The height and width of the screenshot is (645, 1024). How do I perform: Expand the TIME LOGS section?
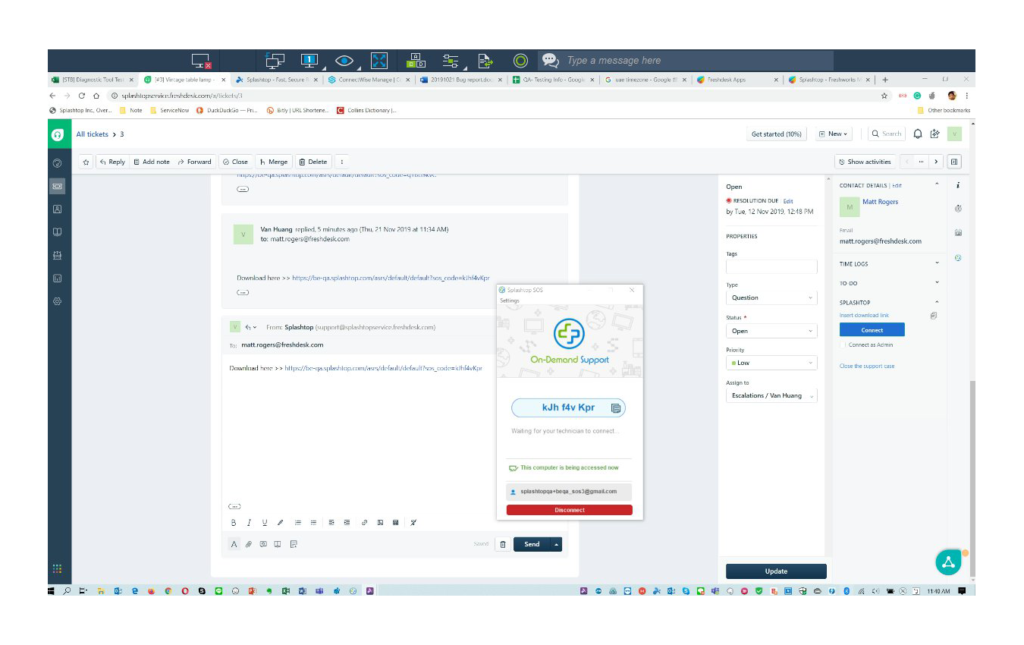[937, 264]
